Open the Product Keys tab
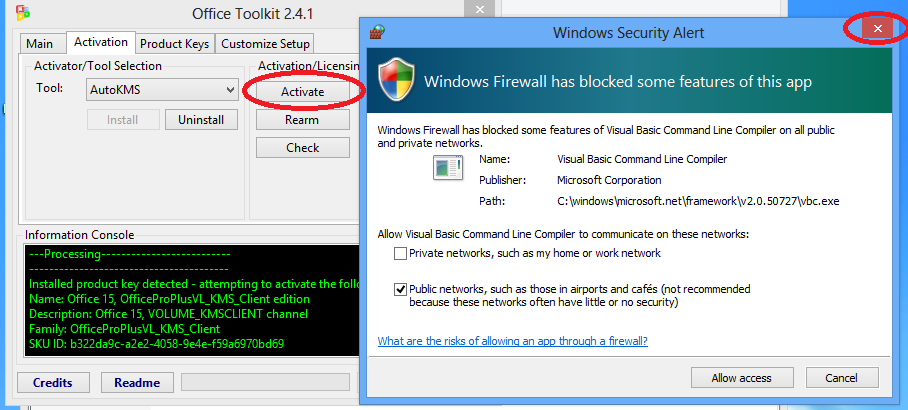This screenshot has width=908, height=410. [x=174, y=44]
